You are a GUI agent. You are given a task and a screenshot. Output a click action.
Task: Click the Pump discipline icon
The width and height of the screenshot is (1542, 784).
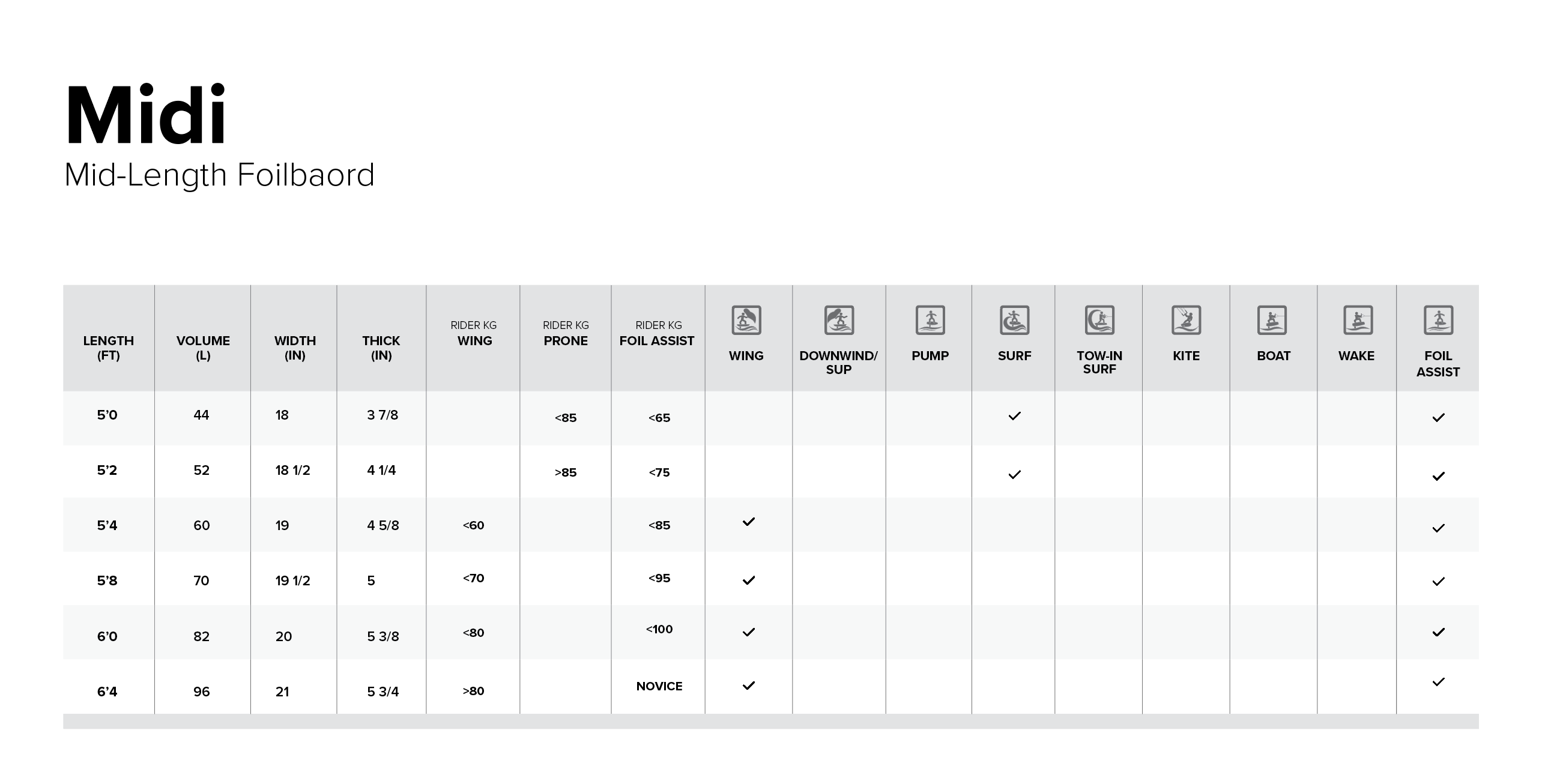[x=930, y=320]
